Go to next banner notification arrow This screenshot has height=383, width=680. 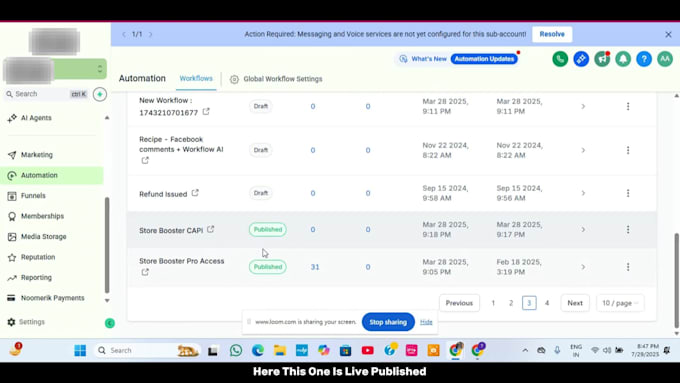pyautogui.click(x=150, y=34)
